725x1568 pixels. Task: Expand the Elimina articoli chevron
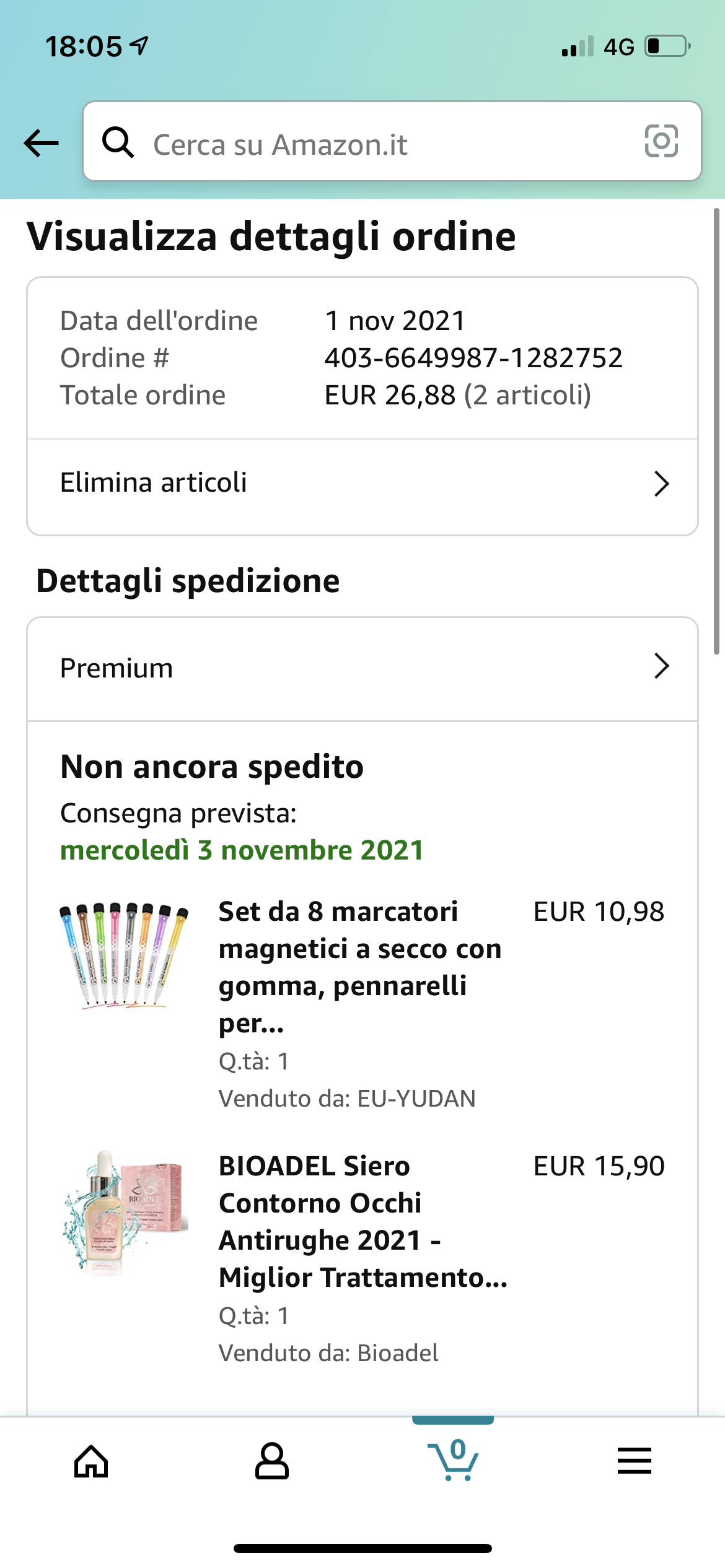[x=661, y=484]
